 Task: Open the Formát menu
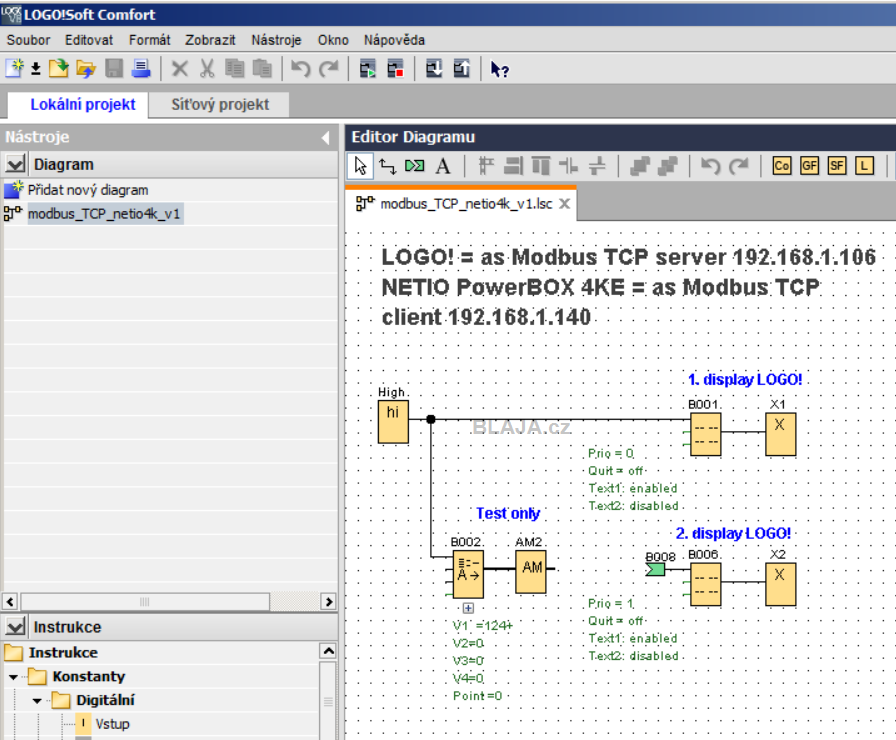149,40
